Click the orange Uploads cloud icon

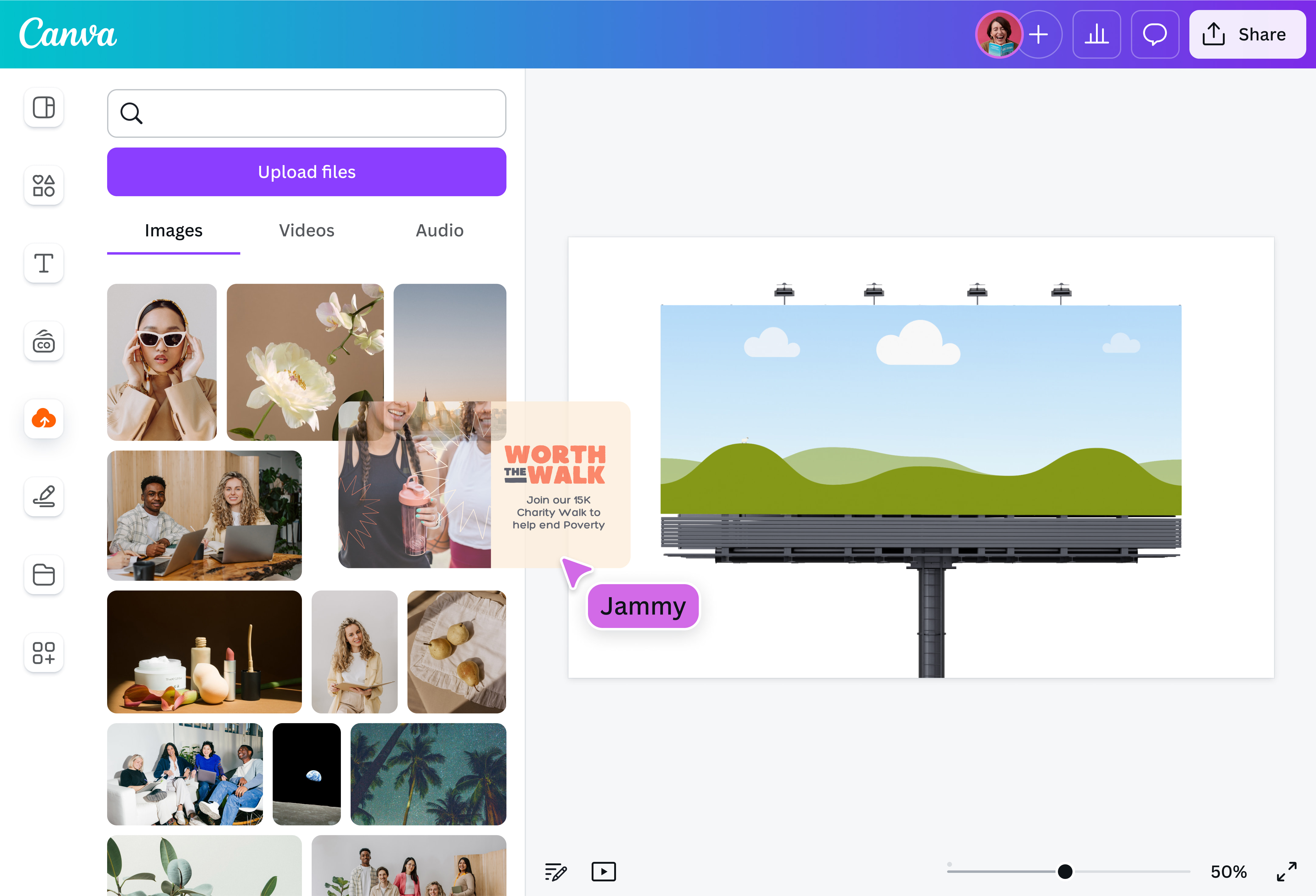[44, 419]
